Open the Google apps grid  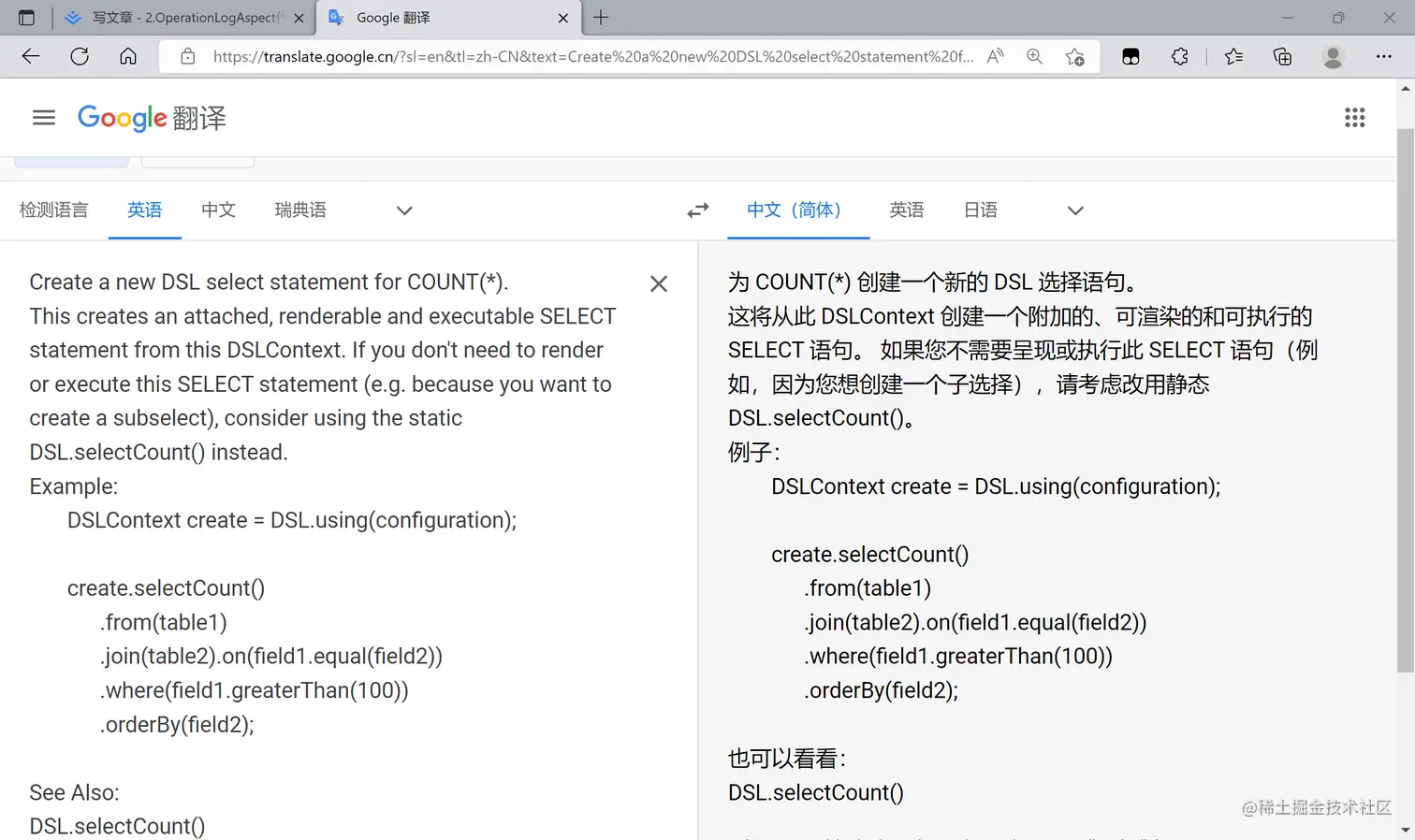click(x=1355, y=118)
